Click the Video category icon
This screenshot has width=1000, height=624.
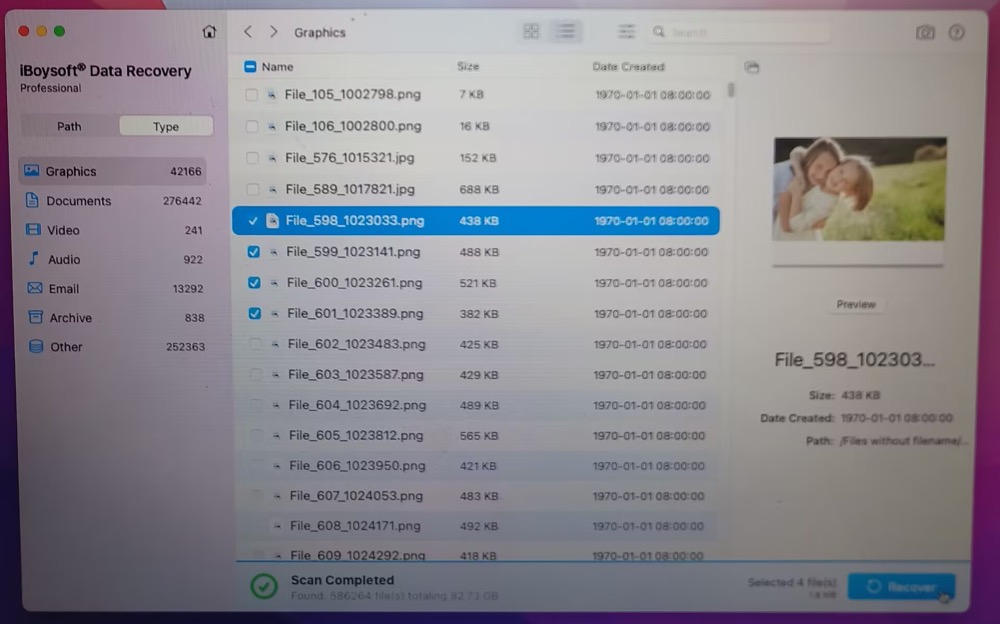click(33, 230)
